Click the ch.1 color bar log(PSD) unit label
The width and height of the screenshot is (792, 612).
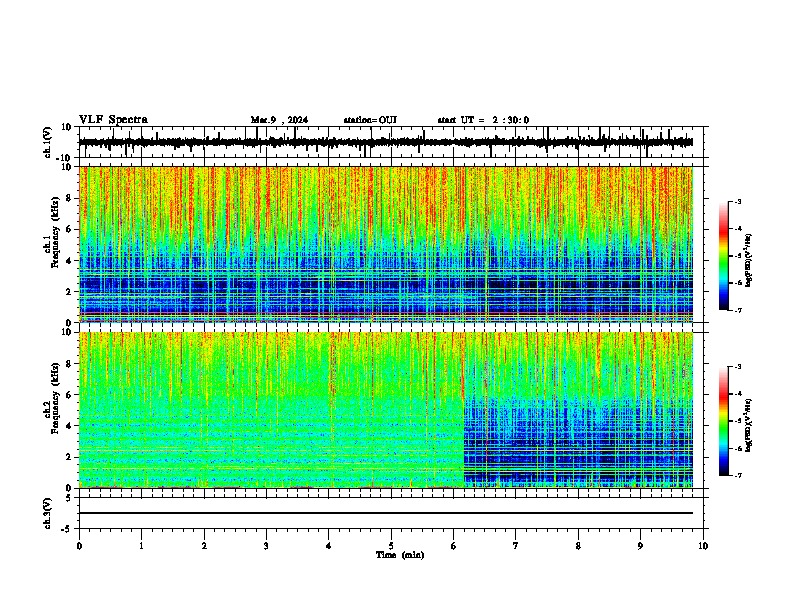(x=749, y=261)
